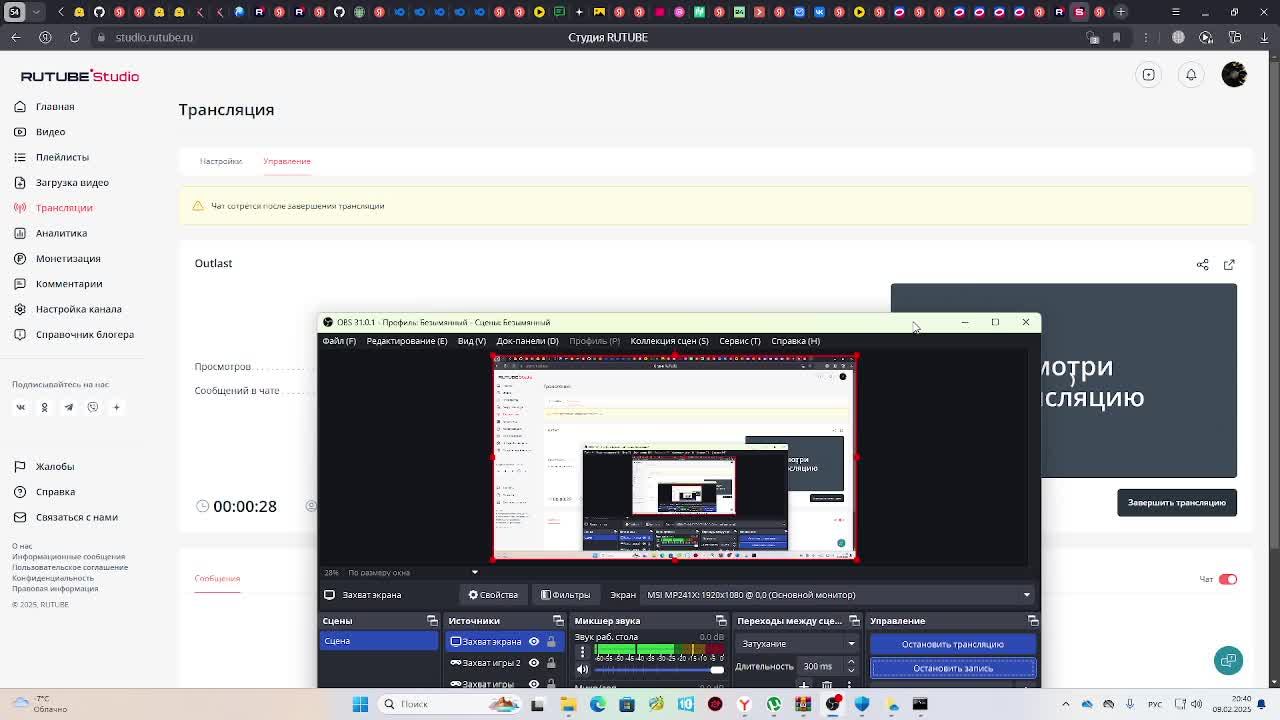Open the Пользовательское соглашение link
The image size is (1280, 720).
(x=70, y=567)
